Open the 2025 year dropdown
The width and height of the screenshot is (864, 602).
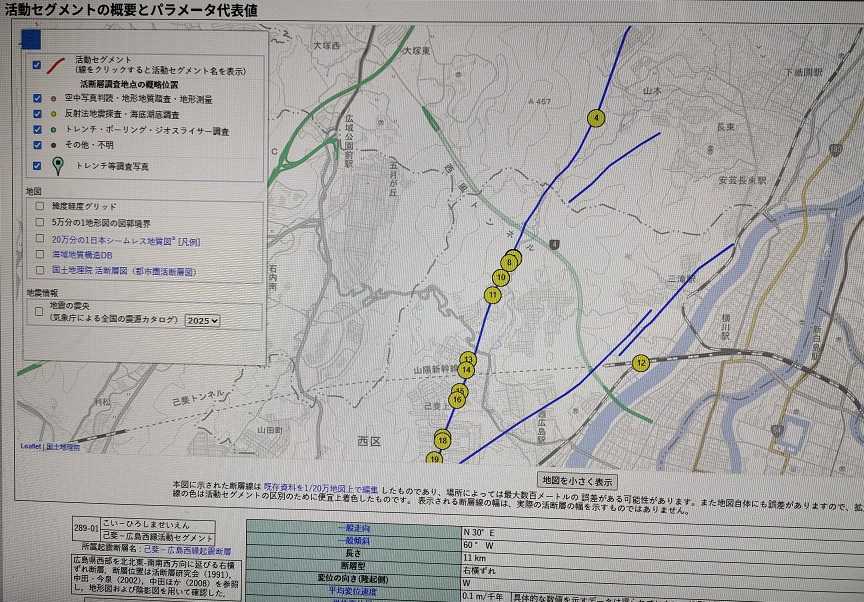pos(202,321)
